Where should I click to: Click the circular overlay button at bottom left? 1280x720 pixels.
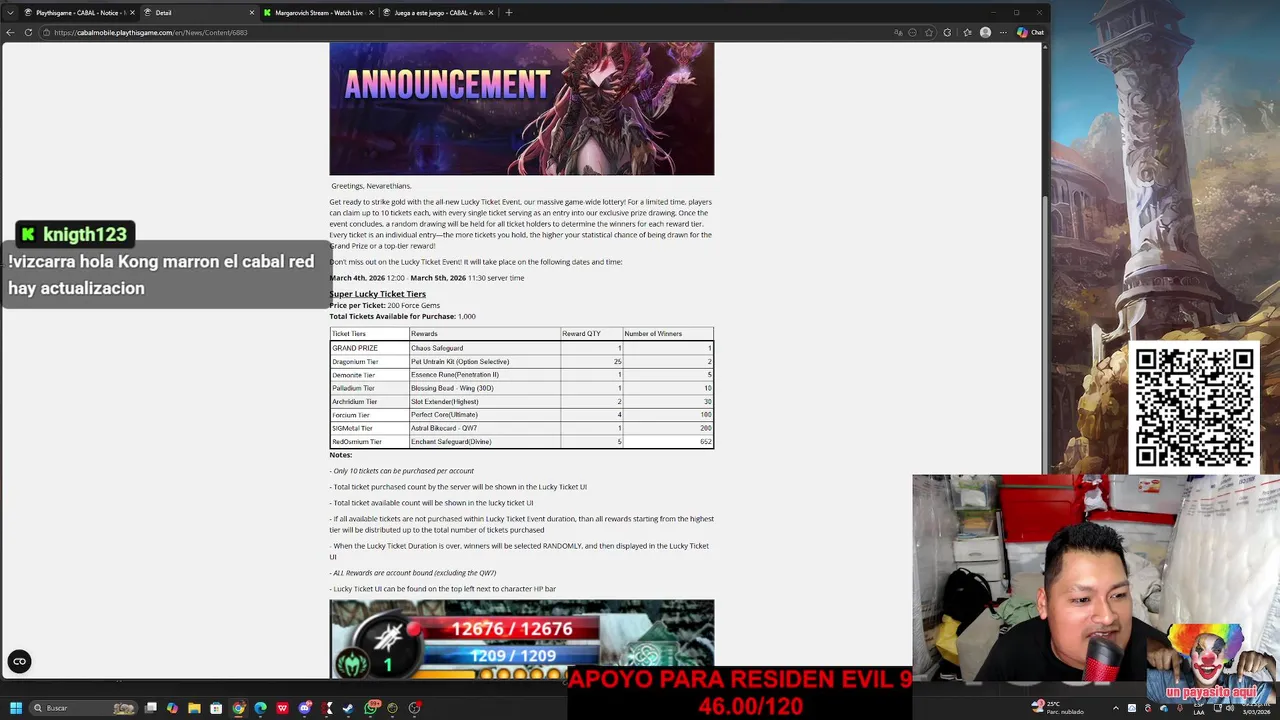click(x=19, y=661)
